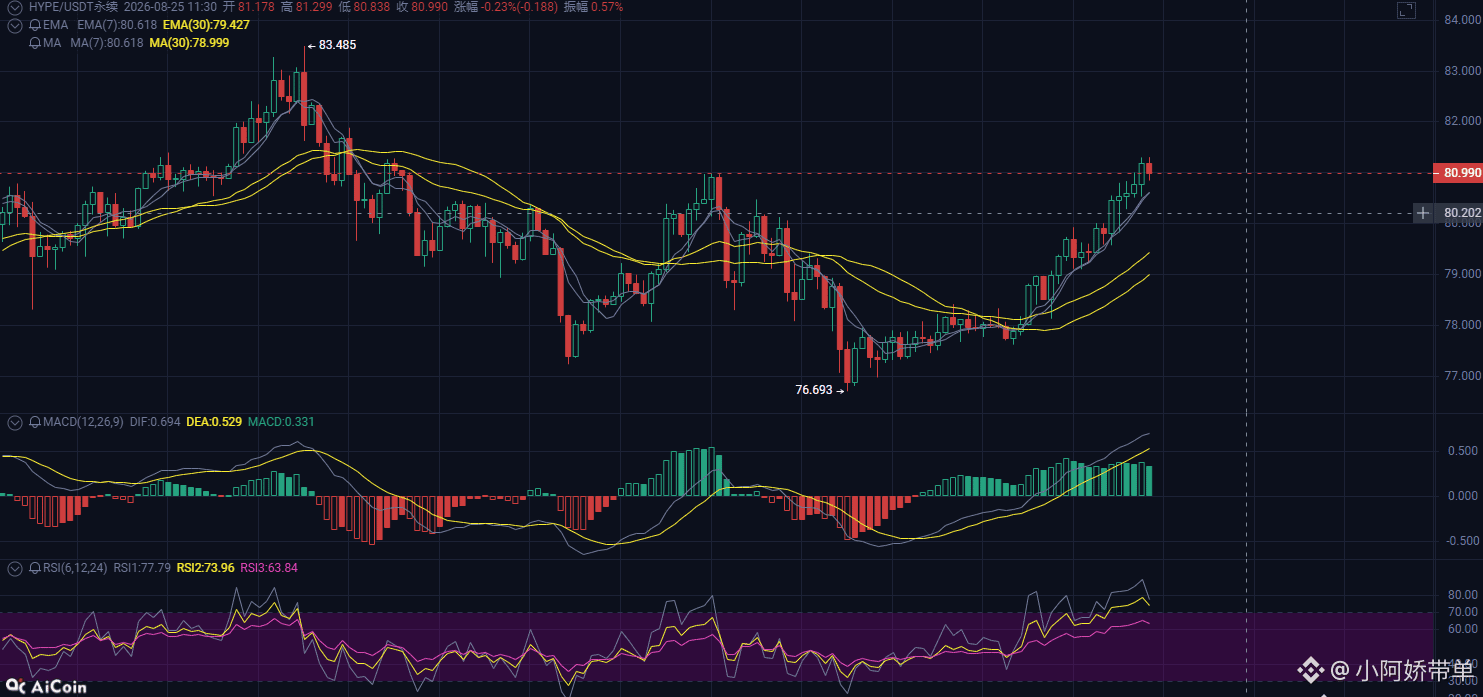Viewport: 1483px width, 697px height.
Task: Click the bell alert icon beside RSI(6,12,24)
Action: click(34, 568)
